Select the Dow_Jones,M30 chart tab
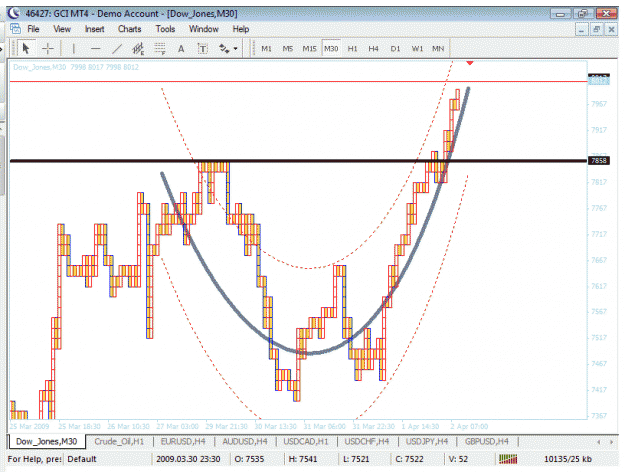The width and height of the screenshot is (625, 472). tap(47, 441)
